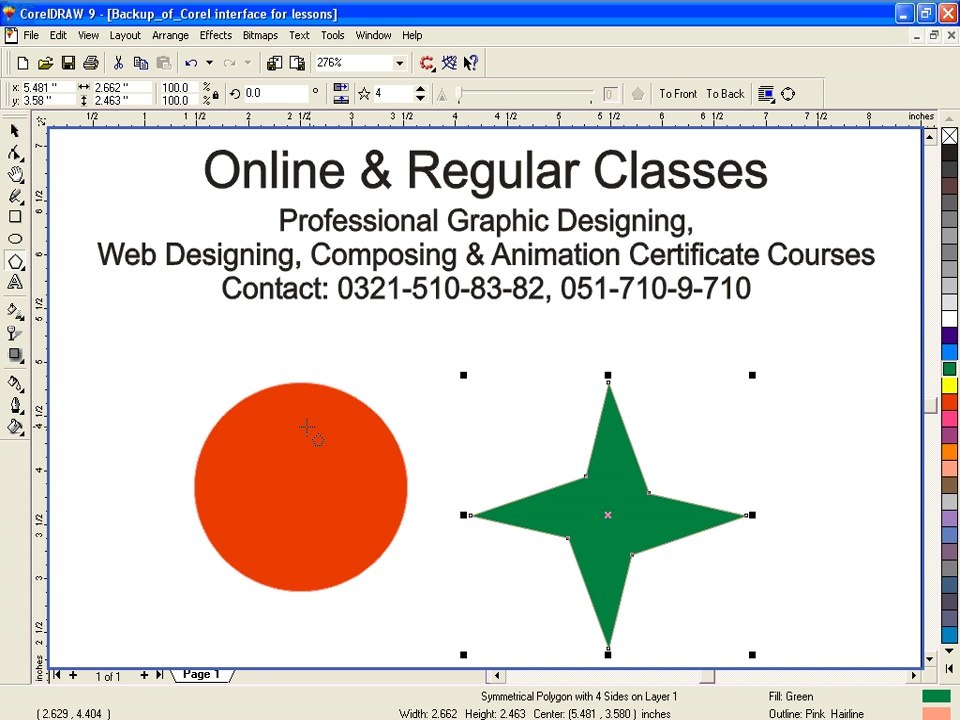Open the Fill tool flyout
960x720 pixels.
tap(15, 427)
